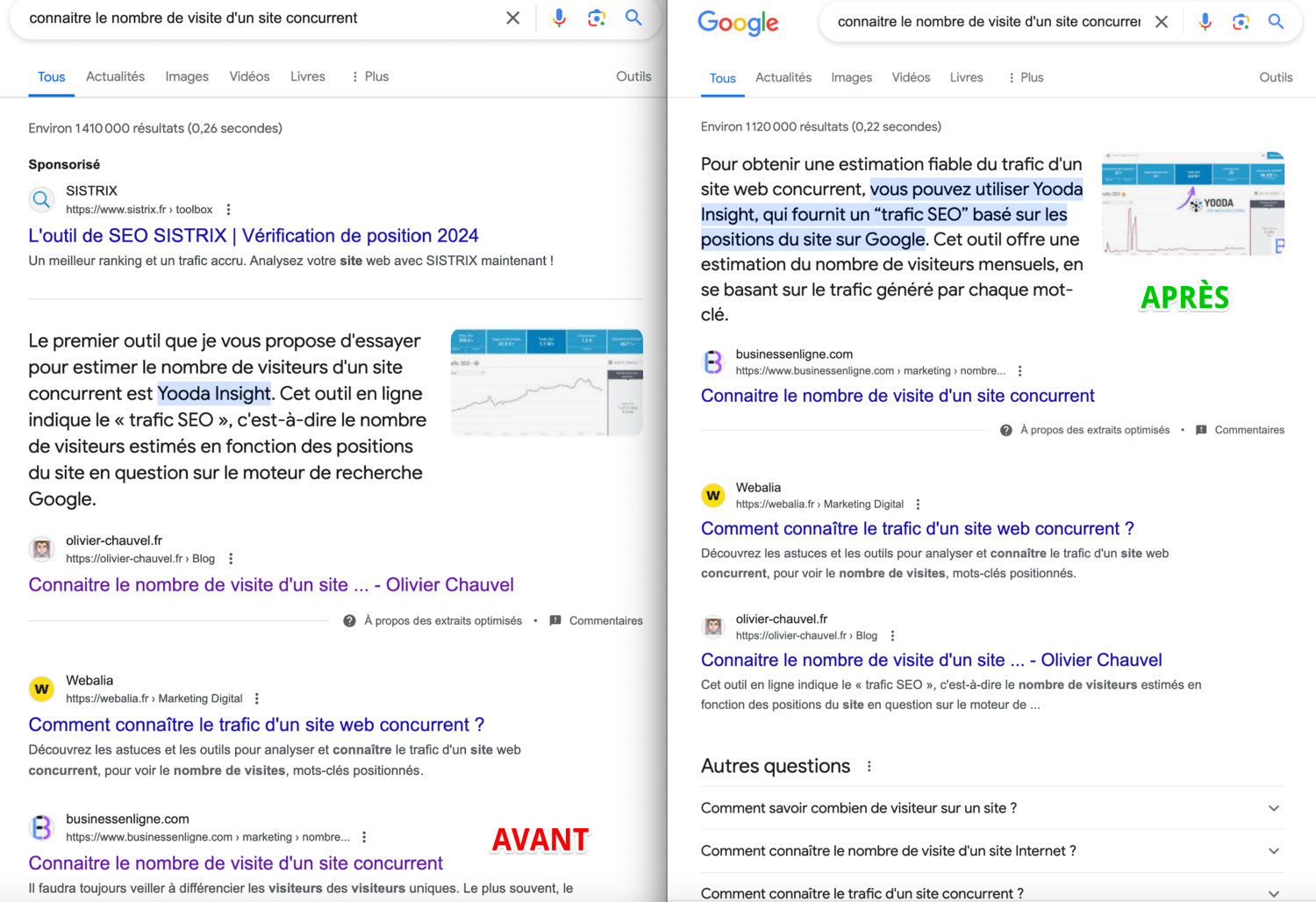Screen dimensions: 1316x902
Task: Open Google Lens in the right (APRÈS) panel
Action: (x=1241, y=22)
